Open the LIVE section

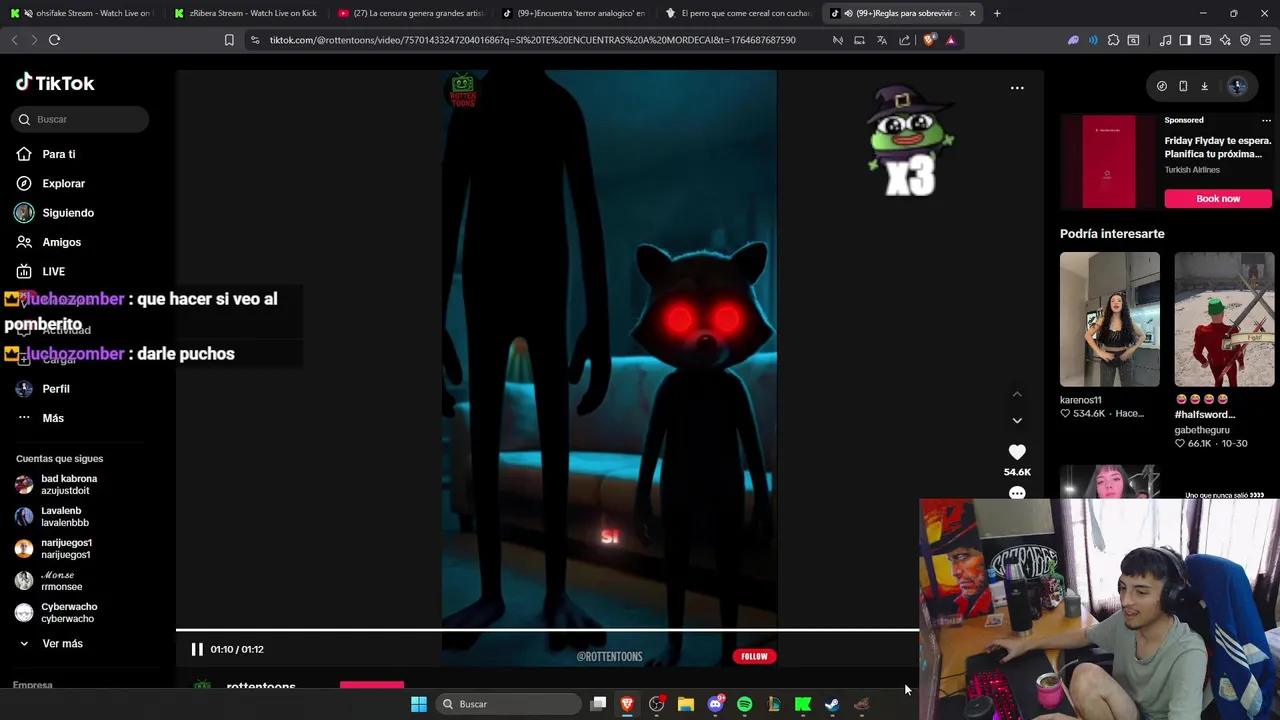tap(53, 271)
